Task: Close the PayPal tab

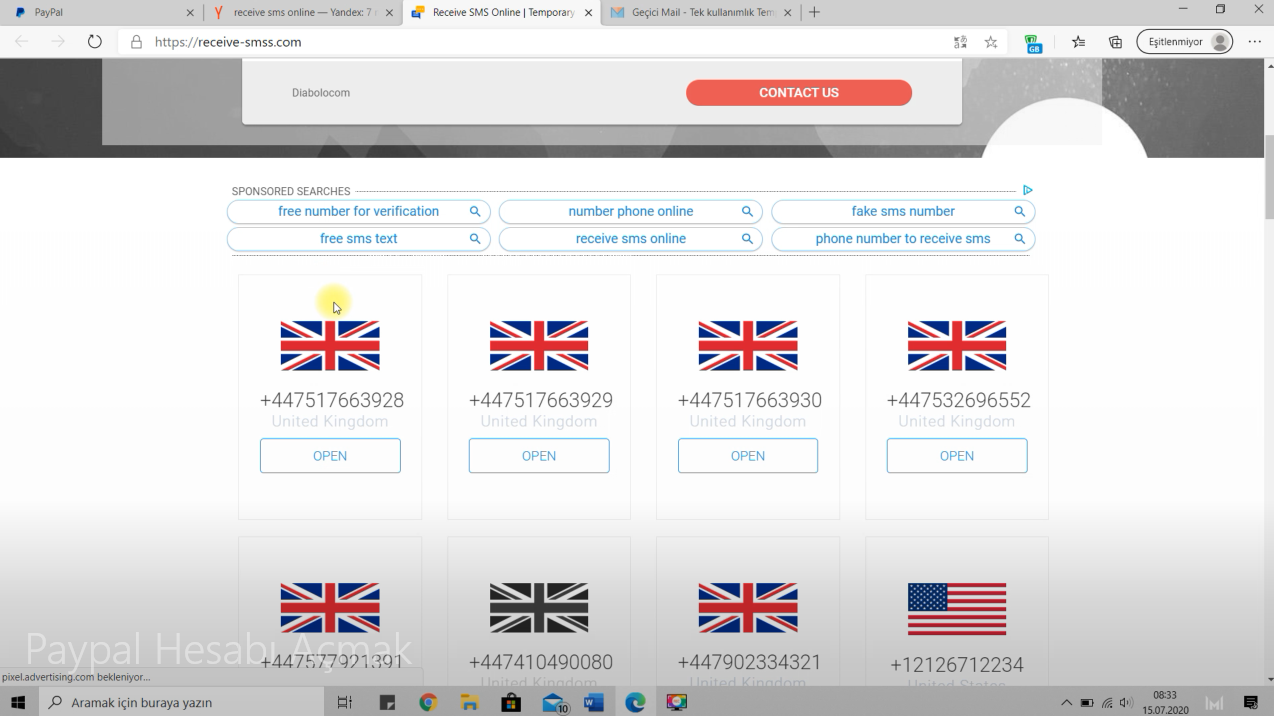Action: pos(190,13)
